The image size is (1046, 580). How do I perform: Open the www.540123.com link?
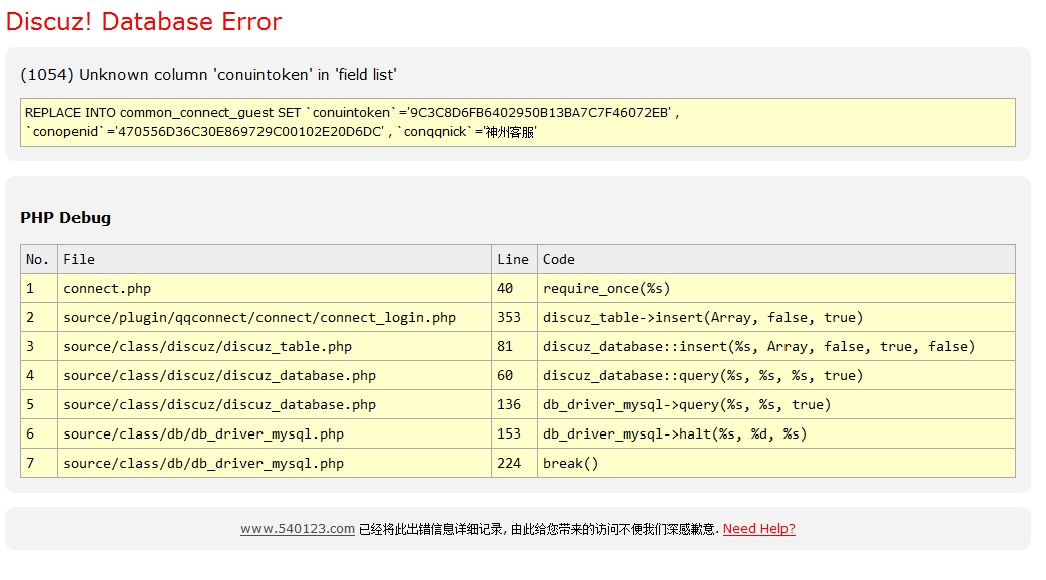(x=297, y=529)
